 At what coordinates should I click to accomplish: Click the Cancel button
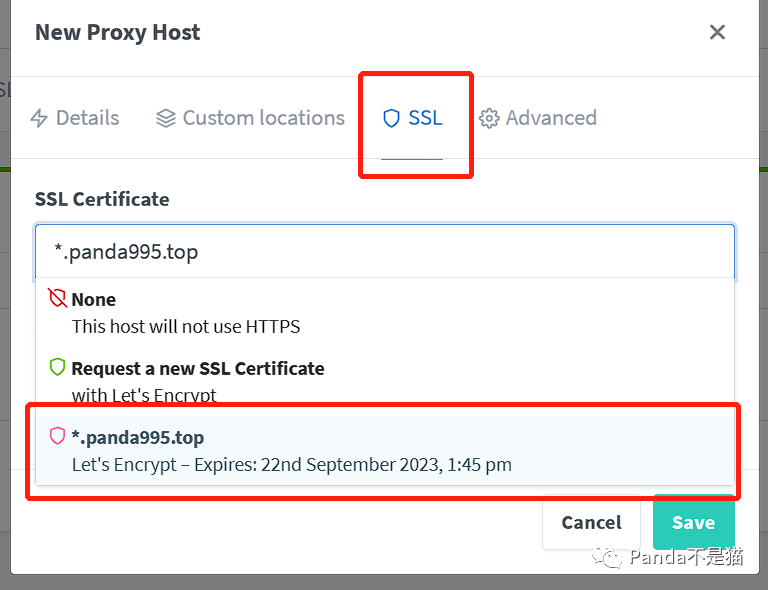point(591,522)
